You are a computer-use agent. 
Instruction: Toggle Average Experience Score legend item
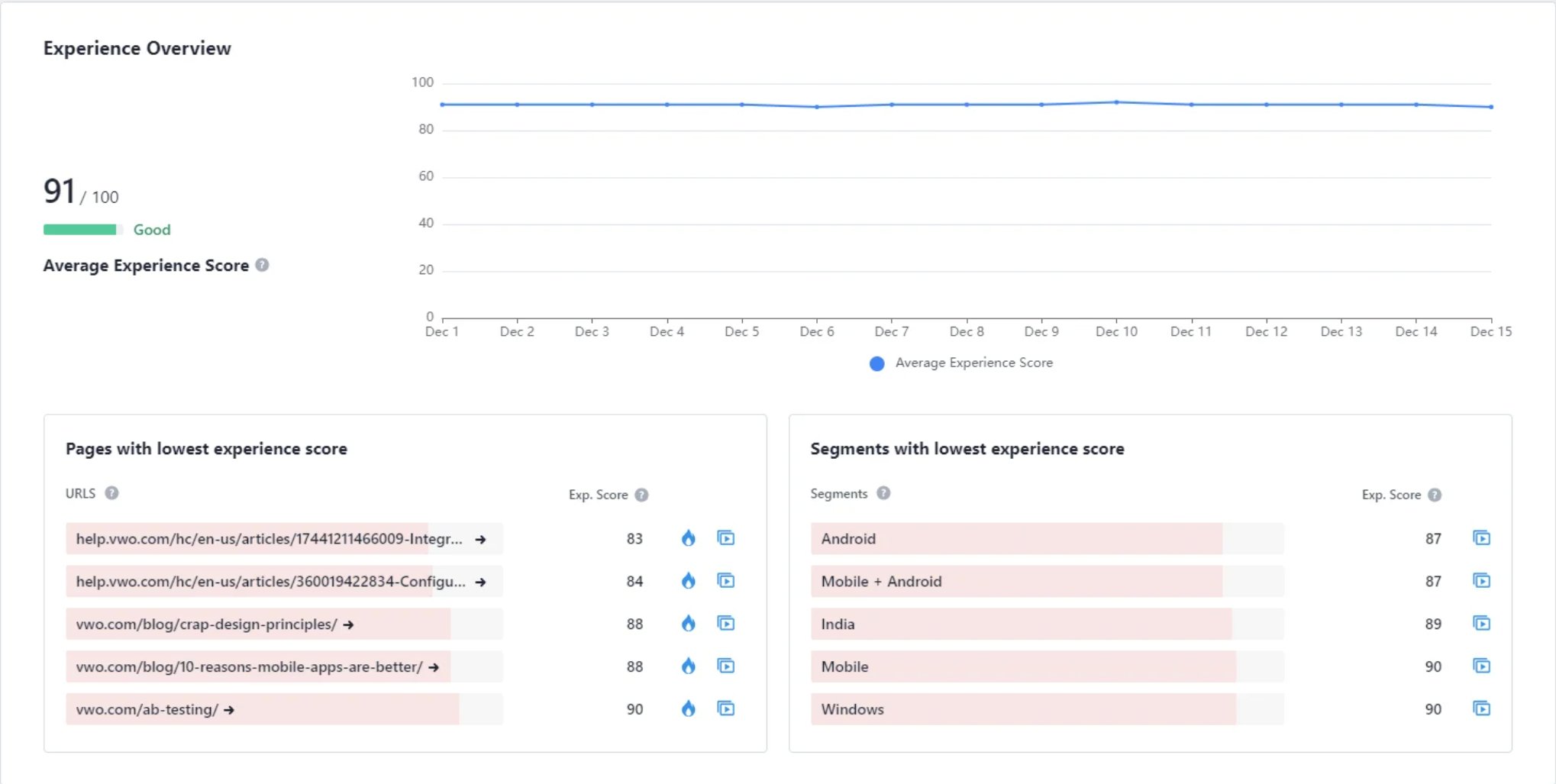[960, 363]
